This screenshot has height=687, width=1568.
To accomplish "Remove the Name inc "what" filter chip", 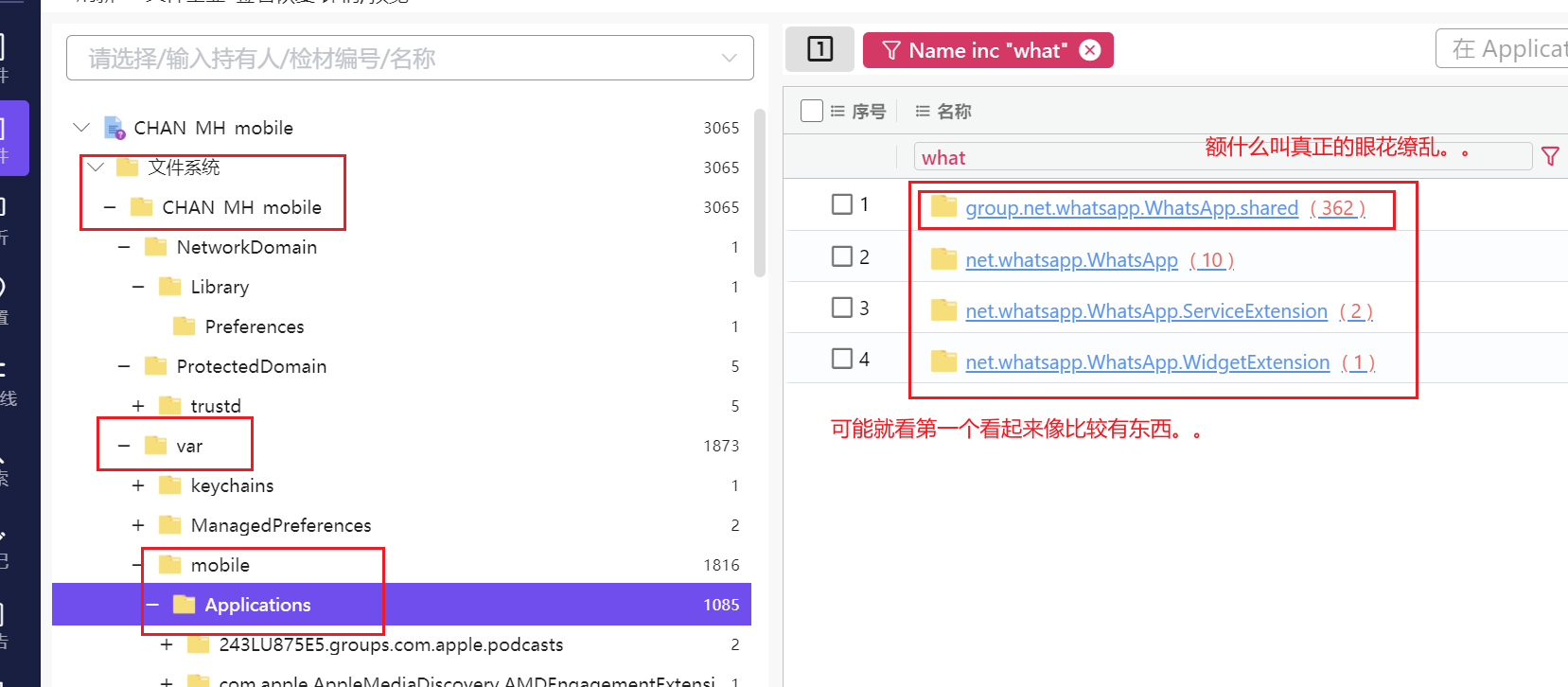I will click(1090, 50).
